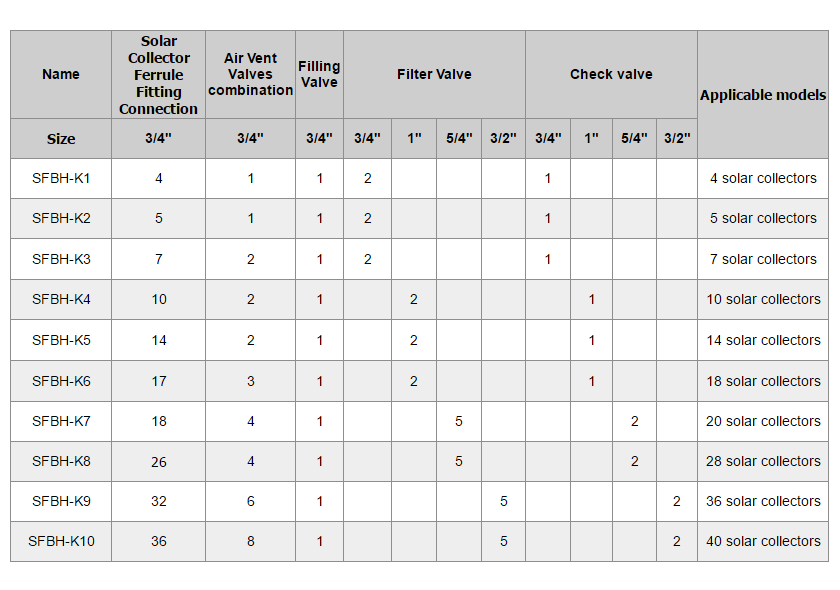Select the SFBH-K10 name cell

pos(61,541)
